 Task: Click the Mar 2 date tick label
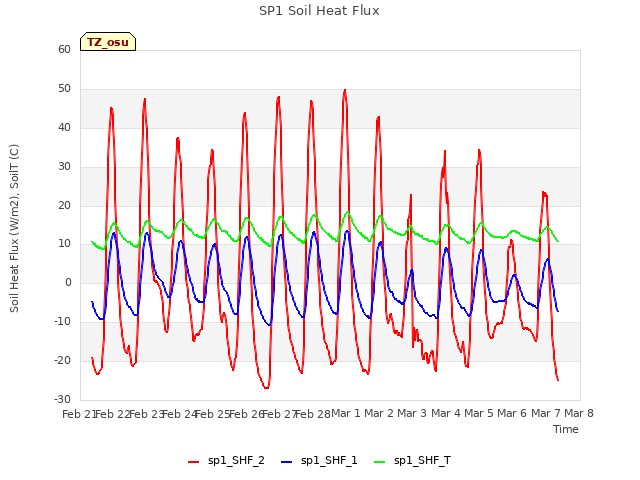coord(379,413)
